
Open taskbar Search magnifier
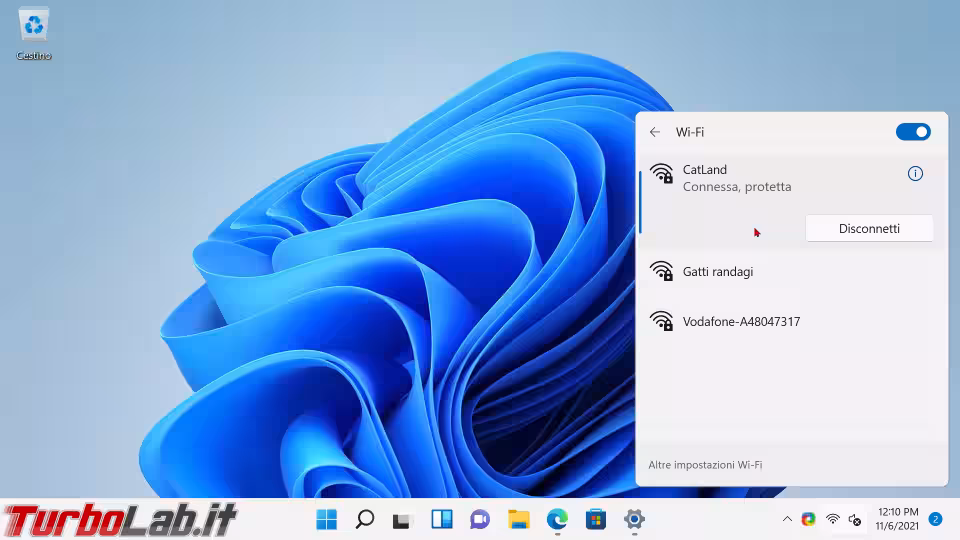click(x=365, y=519)
